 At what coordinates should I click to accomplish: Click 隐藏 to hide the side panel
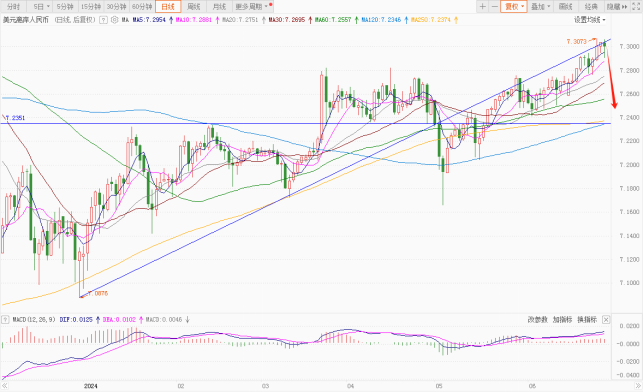[x=617, y=7]
